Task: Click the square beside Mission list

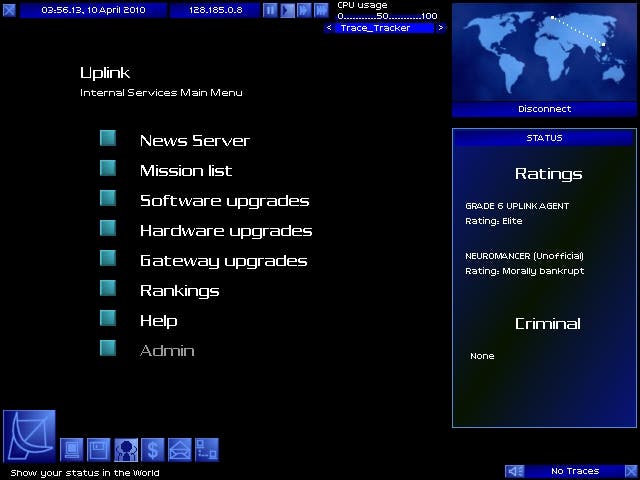Action: click(108, 168)
